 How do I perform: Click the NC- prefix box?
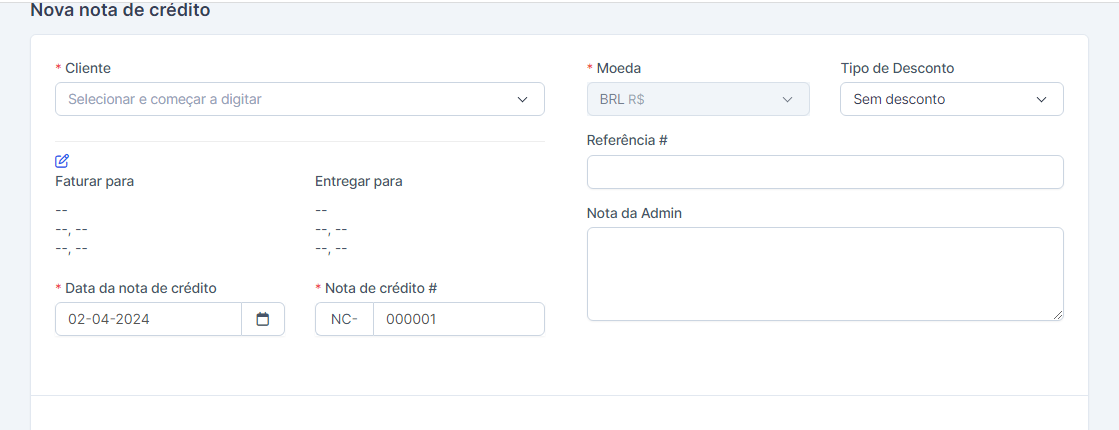tap(344, 319)
